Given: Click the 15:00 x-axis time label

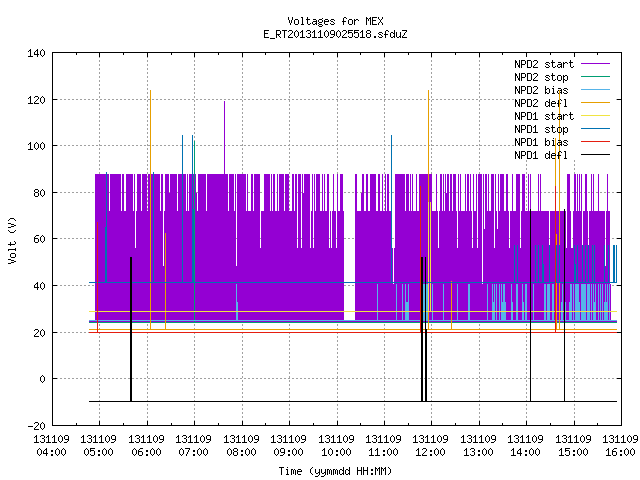Looking at the screenshot, I should pos(573,452).
